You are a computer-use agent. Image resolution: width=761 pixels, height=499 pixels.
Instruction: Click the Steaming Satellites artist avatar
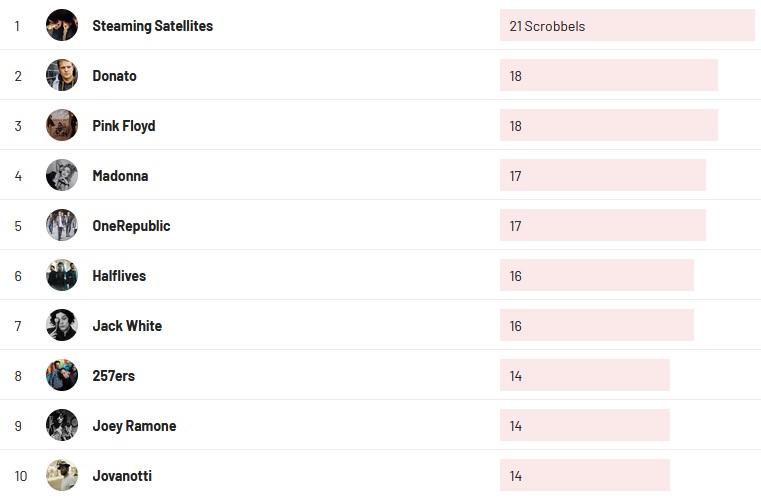pyautogui.click(x=62, y=25)
